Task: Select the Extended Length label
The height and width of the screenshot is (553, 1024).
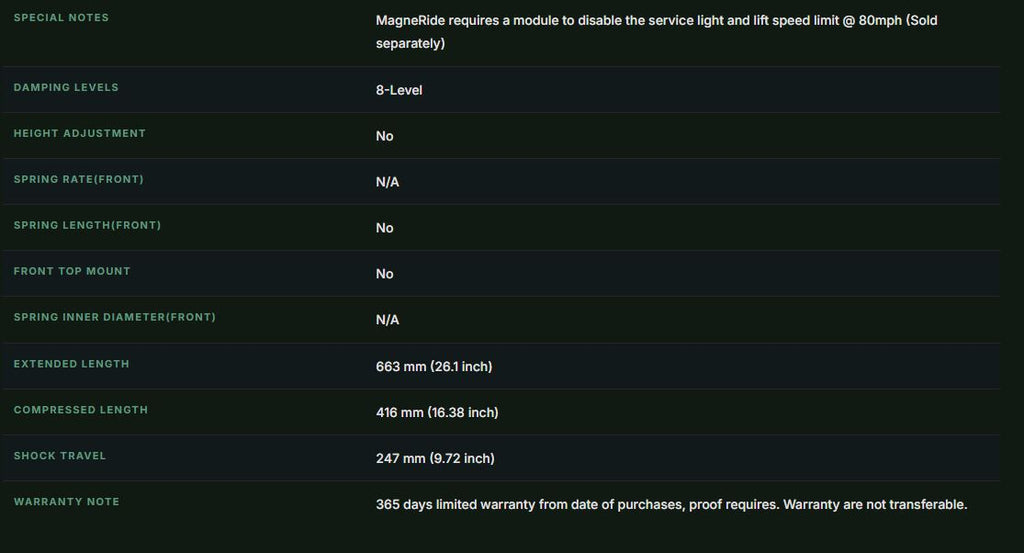Action: 71,364
